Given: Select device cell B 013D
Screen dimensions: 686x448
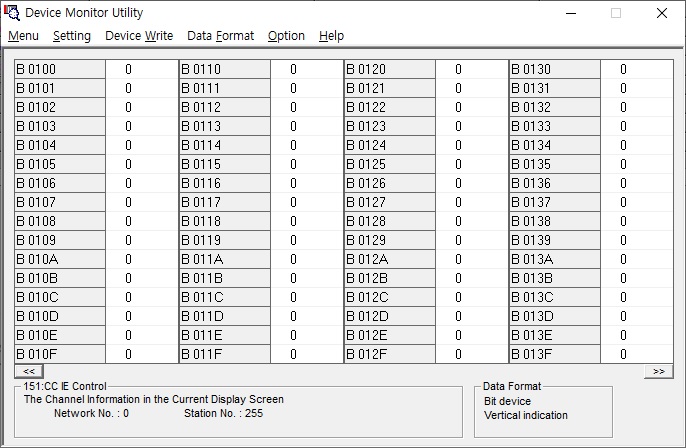Looking at the screenshot, I should click(555, 316).
